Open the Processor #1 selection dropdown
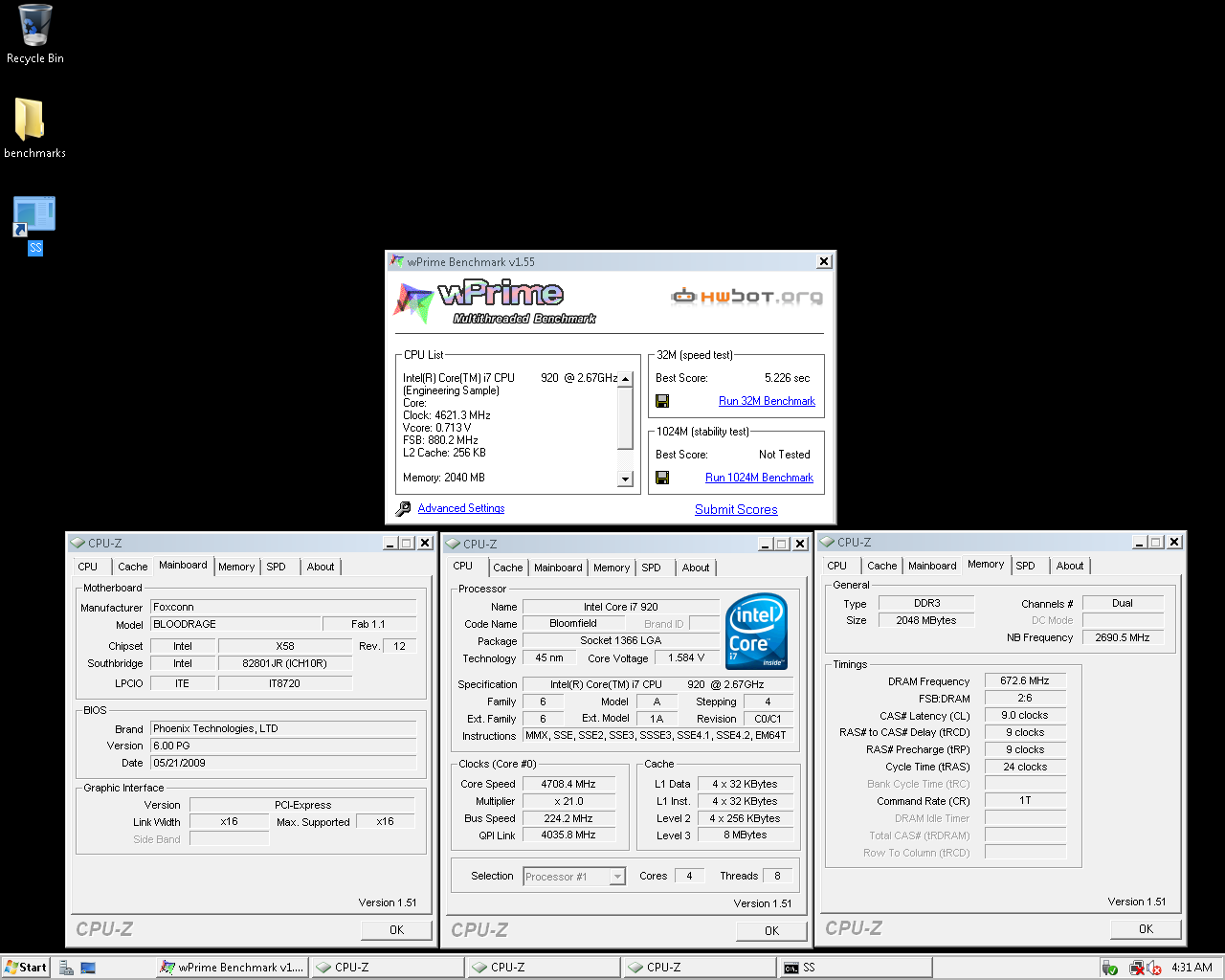The width and height of the screenshot is (1225, 980). (617, 877)
